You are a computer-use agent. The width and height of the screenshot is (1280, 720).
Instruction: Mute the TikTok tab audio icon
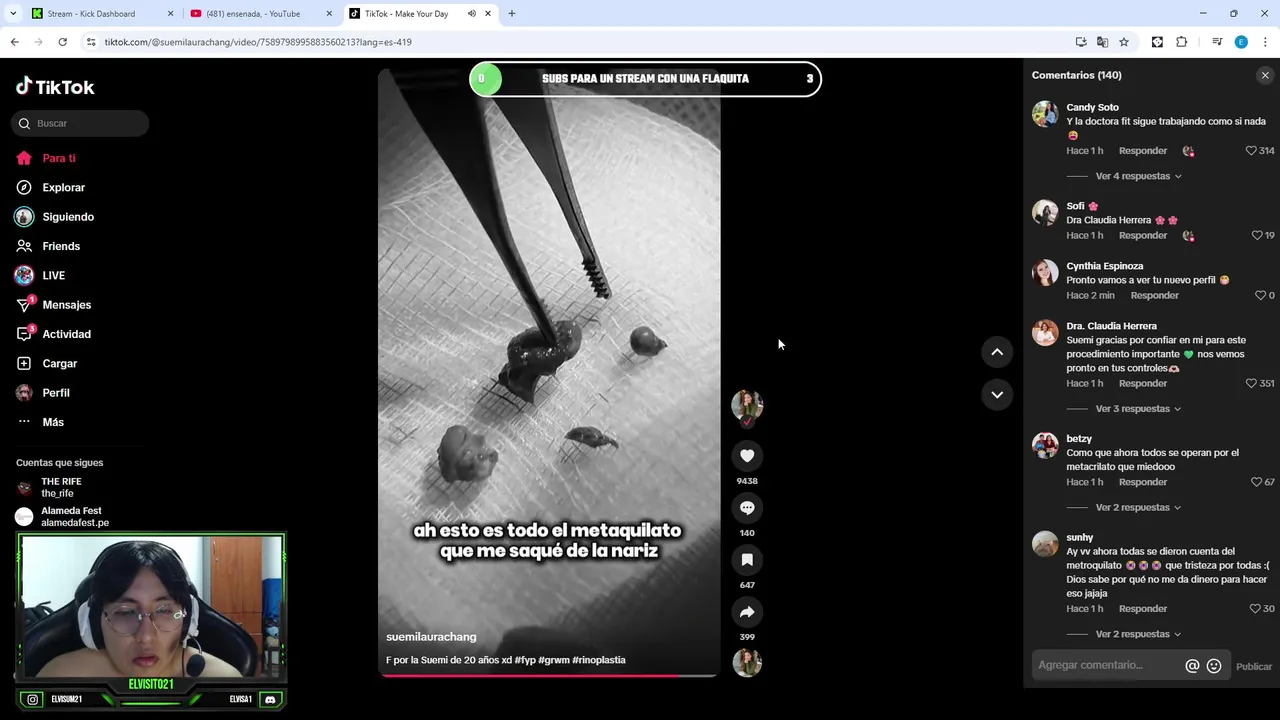coord(471,14)
